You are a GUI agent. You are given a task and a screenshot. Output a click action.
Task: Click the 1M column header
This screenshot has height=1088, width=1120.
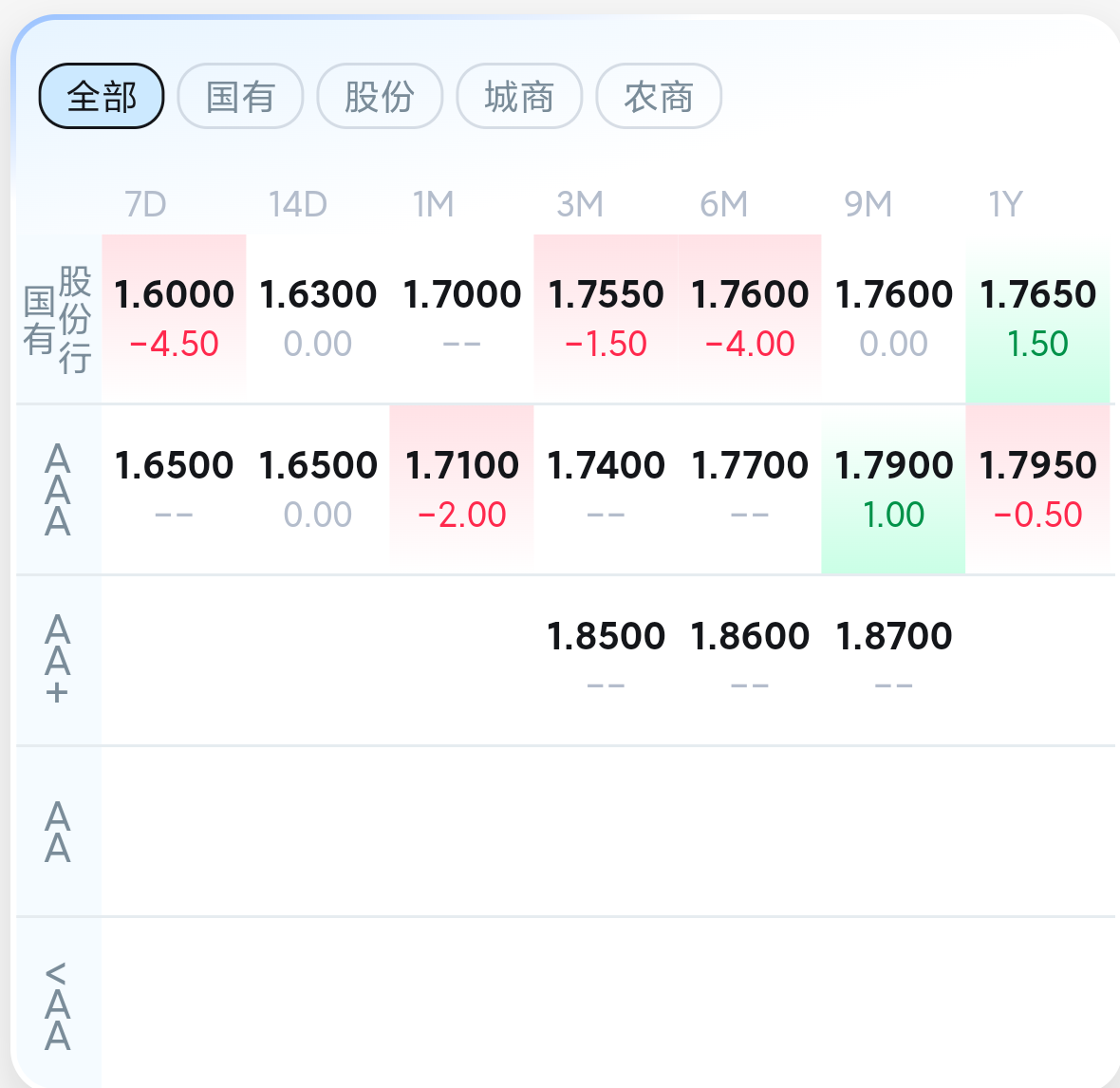434,204
